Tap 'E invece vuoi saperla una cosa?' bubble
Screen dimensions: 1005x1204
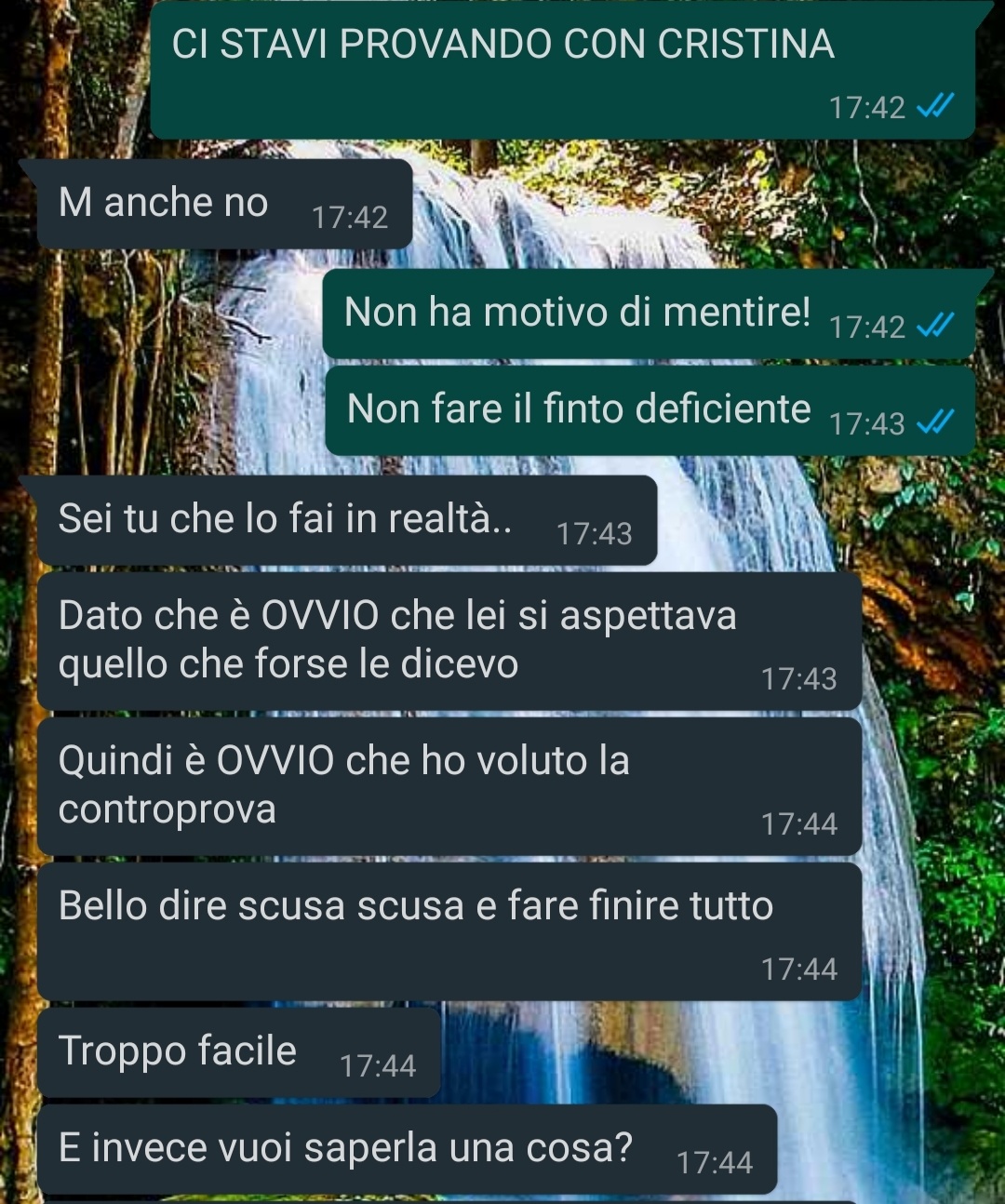(407, 1149)
